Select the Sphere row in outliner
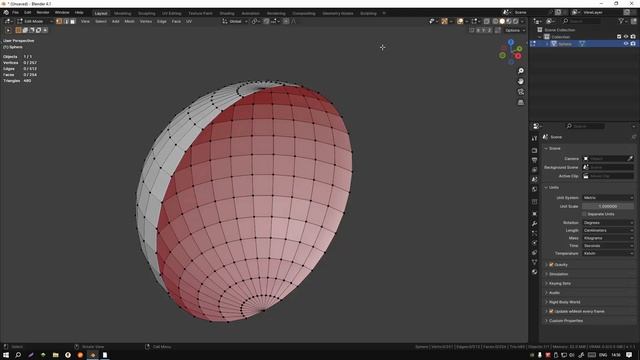The image size is (640, 360). 584,44
